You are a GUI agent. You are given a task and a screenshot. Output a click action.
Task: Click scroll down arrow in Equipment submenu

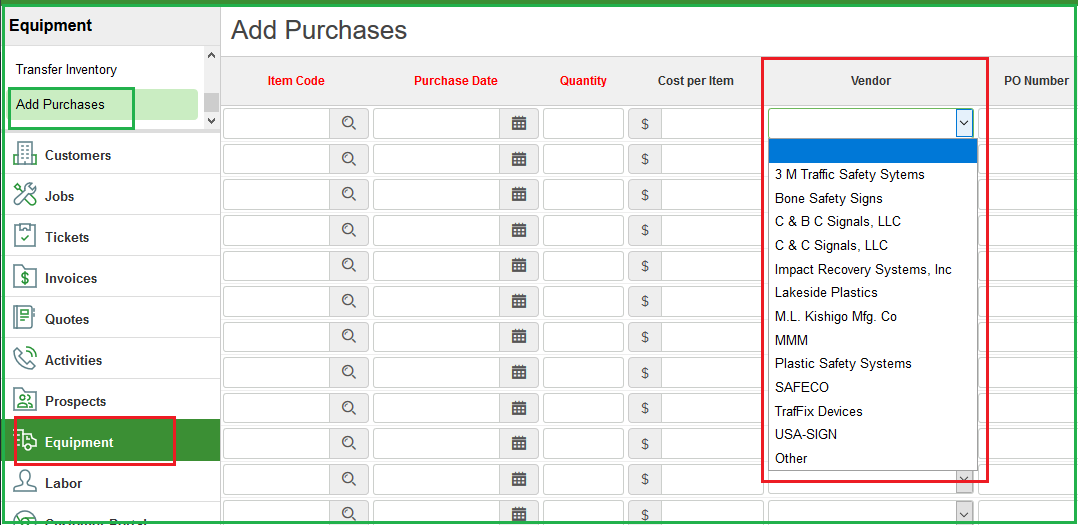click(211, 121)
